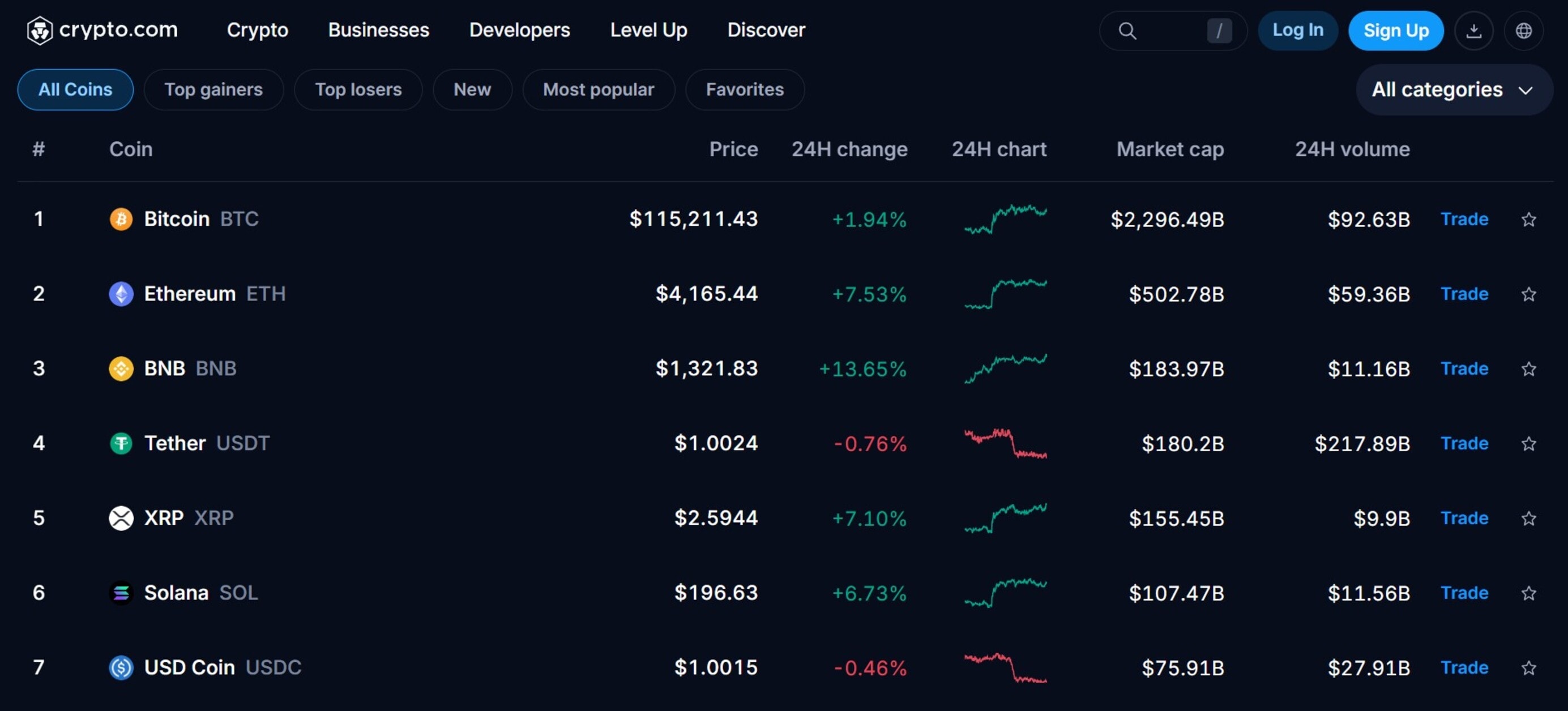Click Trade next to BNB
The image size is (1568, 711).
1464,369
